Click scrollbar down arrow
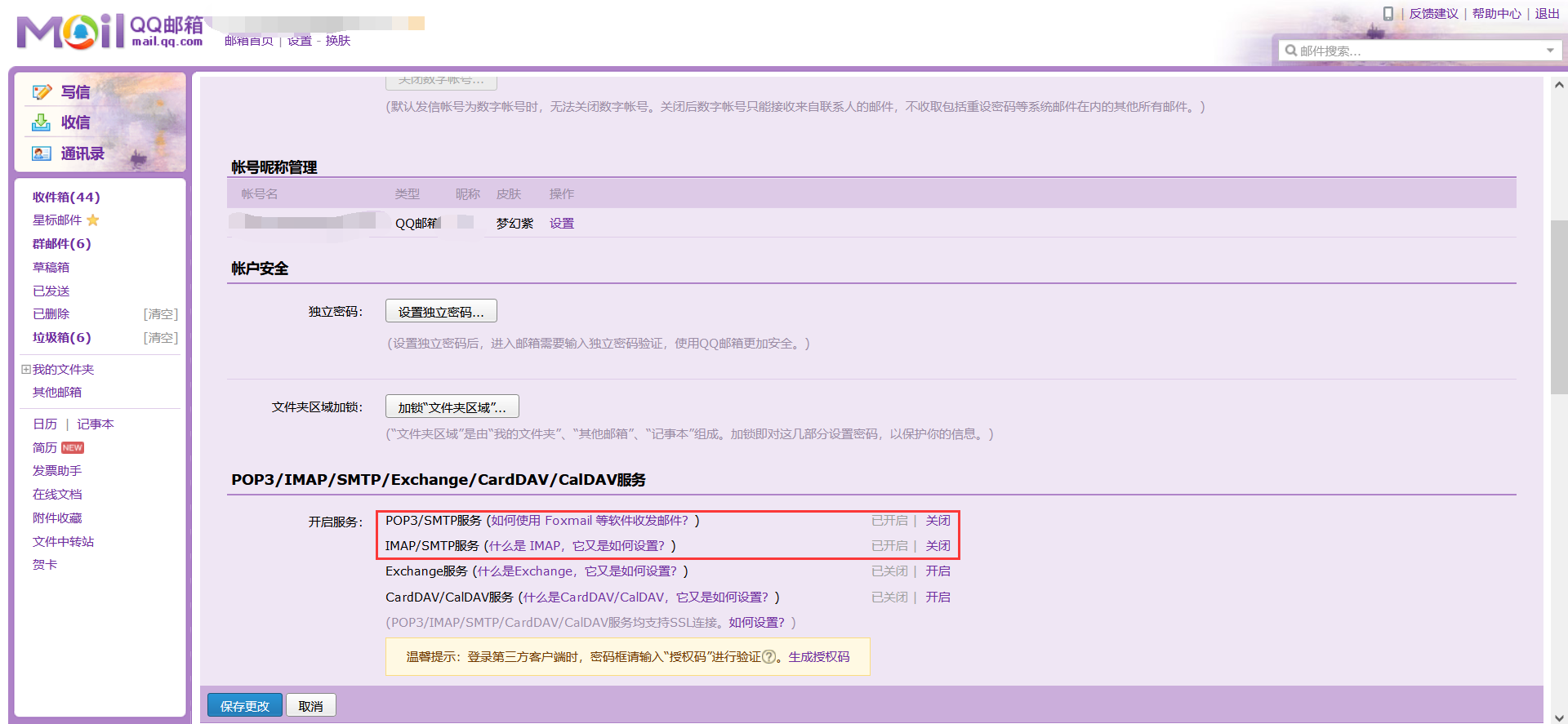The image size is (1568, 724). tap(1558, 717)
